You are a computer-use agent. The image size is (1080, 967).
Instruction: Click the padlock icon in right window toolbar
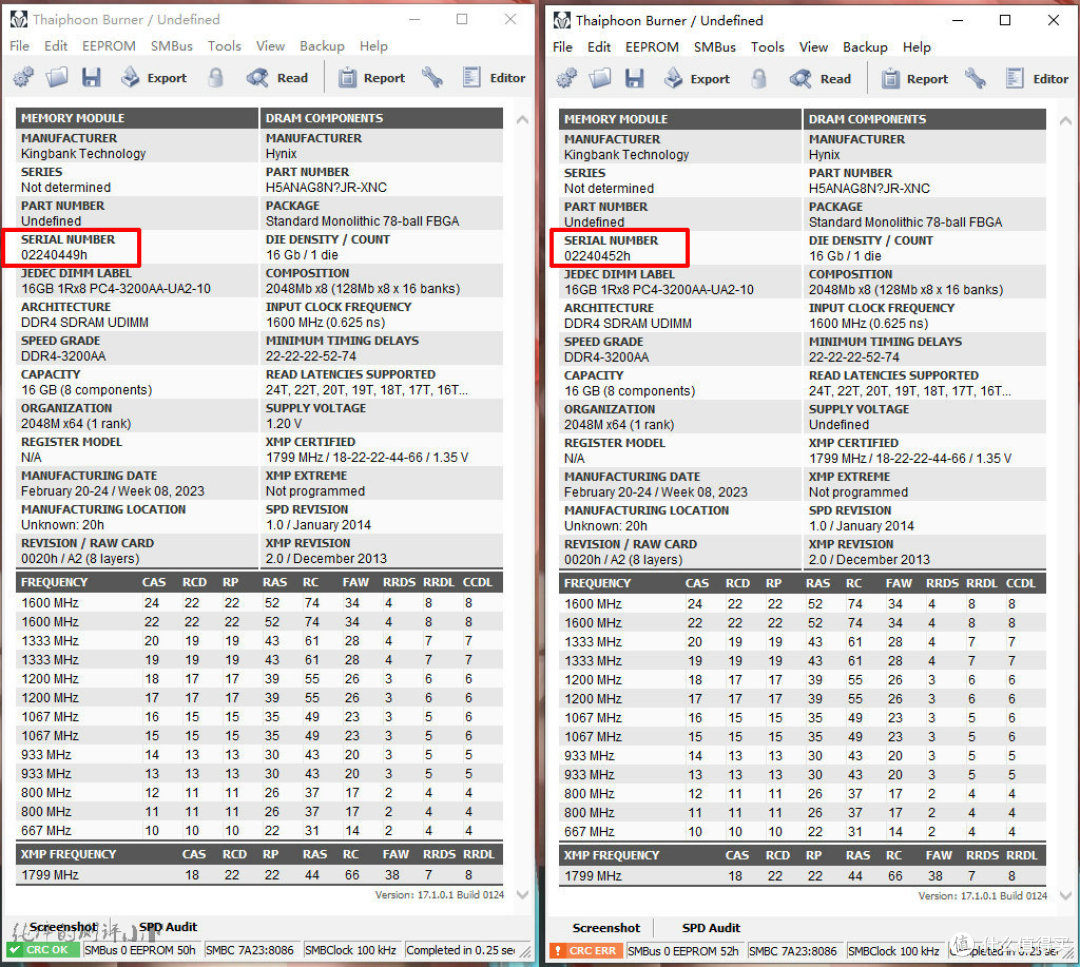tap(759, 79)
